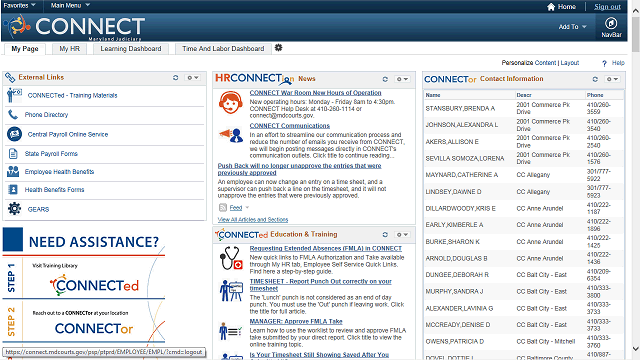Open the Learning Dashboard tab
640x360 pixels.
pyautogui.click(x=131, y=49)
